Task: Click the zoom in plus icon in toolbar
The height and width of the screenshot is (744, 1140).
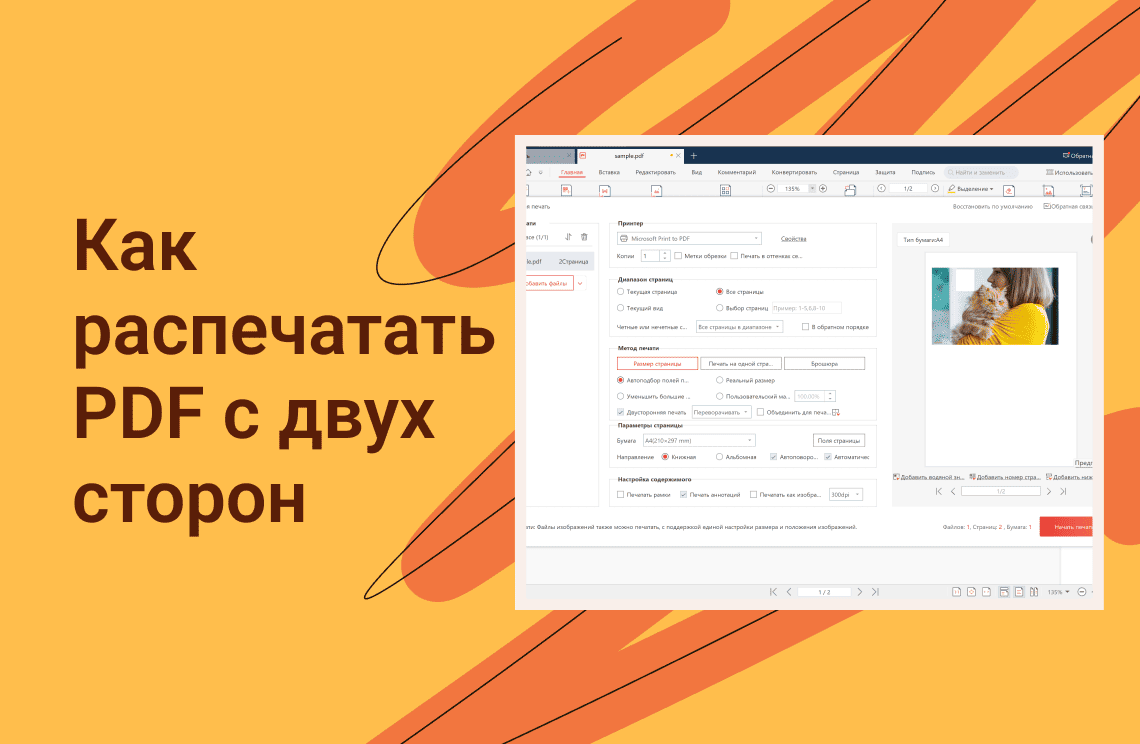Action: pyautogui.click(x=823, y=188)
